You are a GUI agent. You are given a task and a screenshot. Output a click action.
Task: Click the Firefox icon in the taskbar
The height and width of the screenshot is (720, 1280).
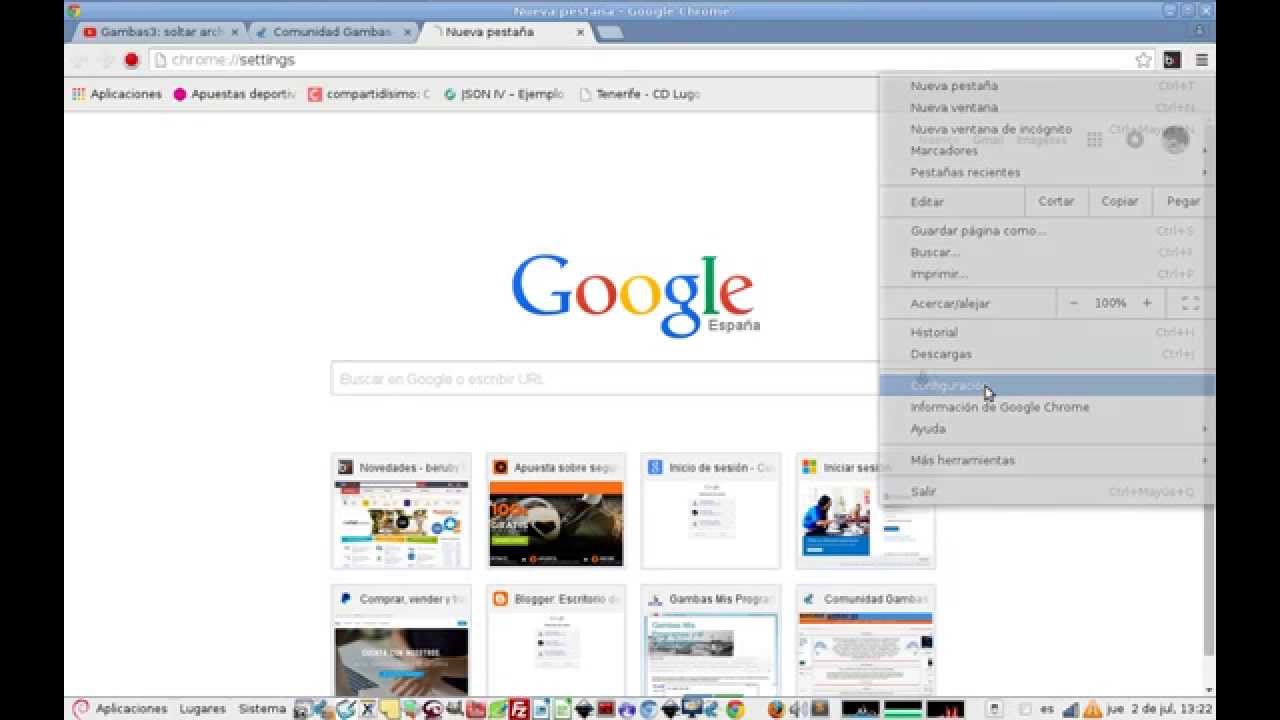click(776, 709)
